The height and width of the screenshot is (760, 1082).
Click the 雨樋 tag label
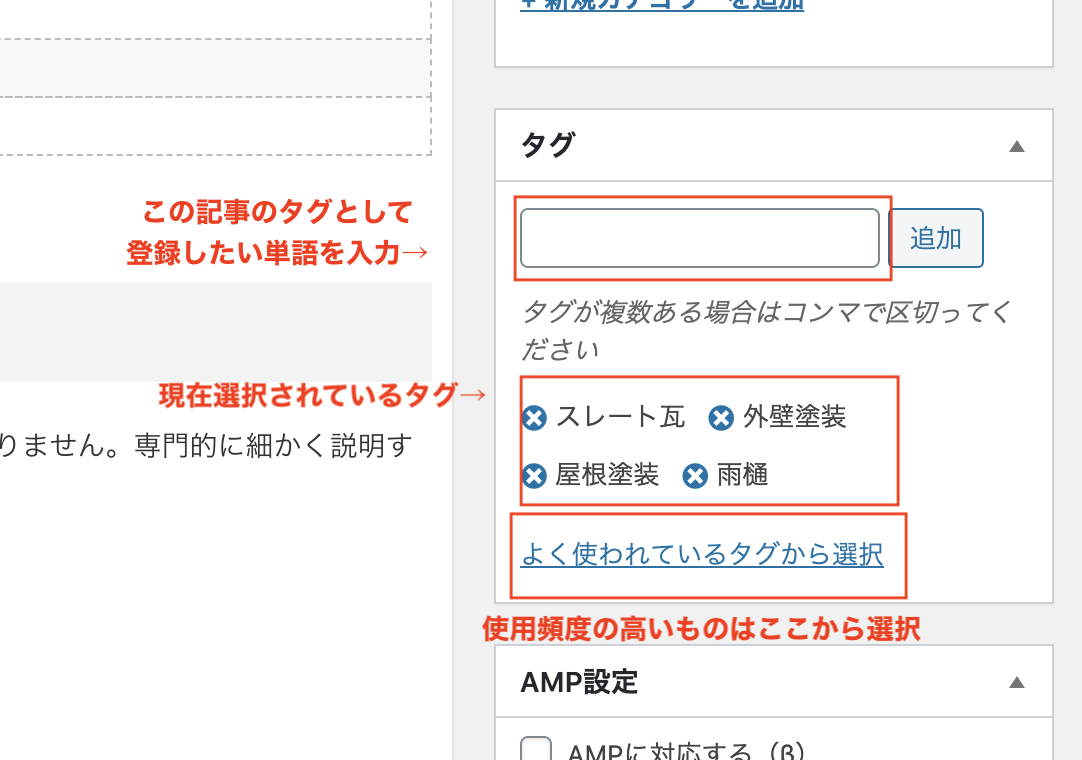point(743,475)
